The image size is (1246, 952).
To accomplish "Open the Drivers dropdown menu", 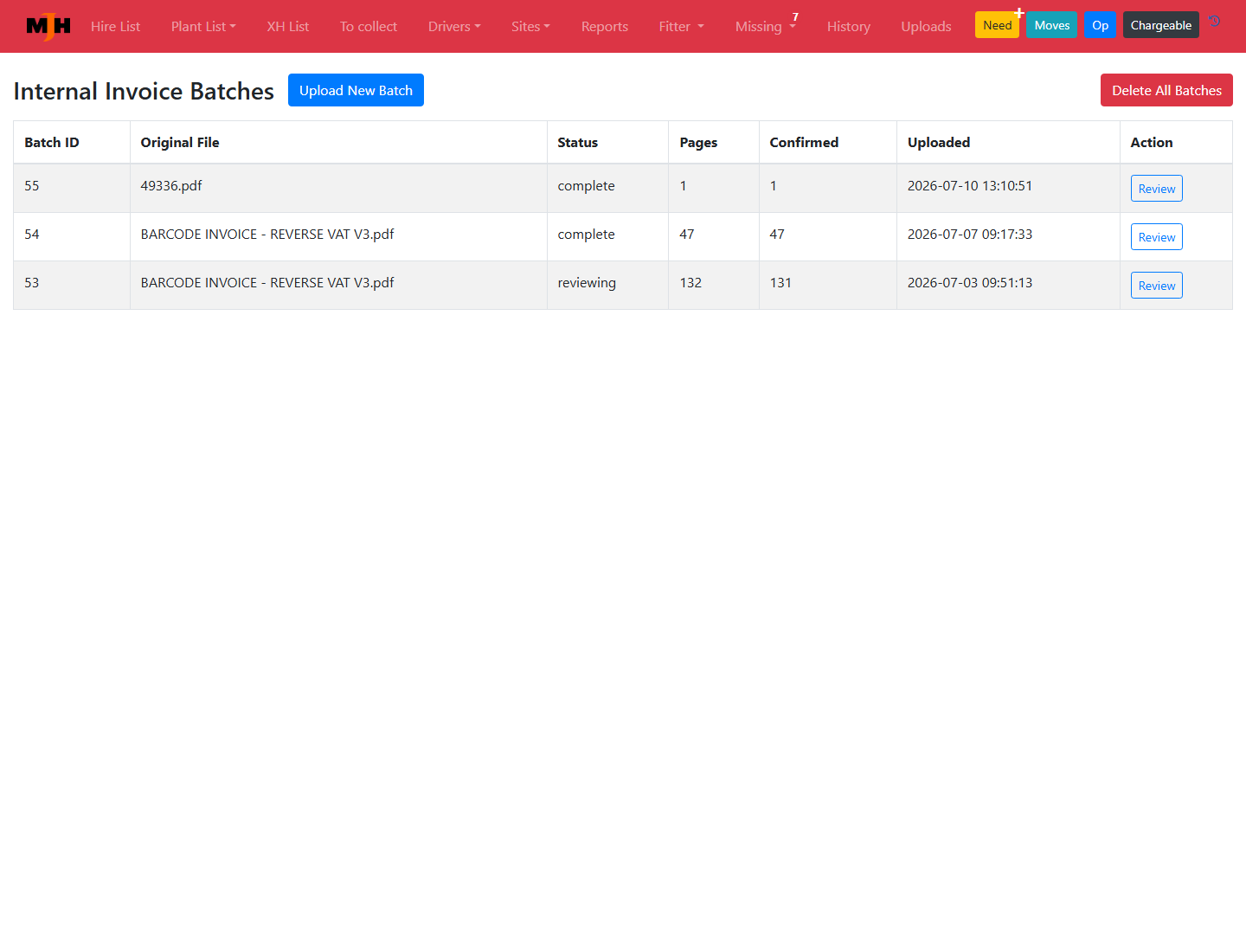I will pos(454,26).
